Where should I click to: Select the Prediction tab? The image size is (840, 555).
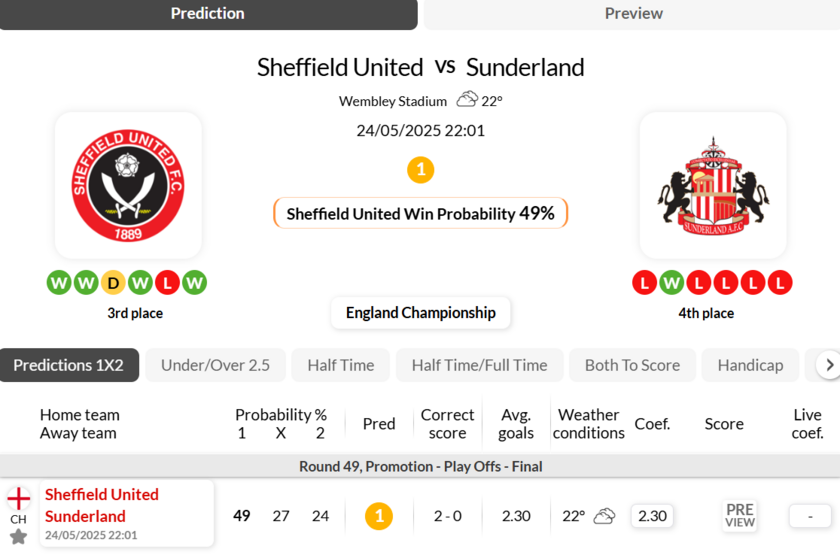(208, 14)
